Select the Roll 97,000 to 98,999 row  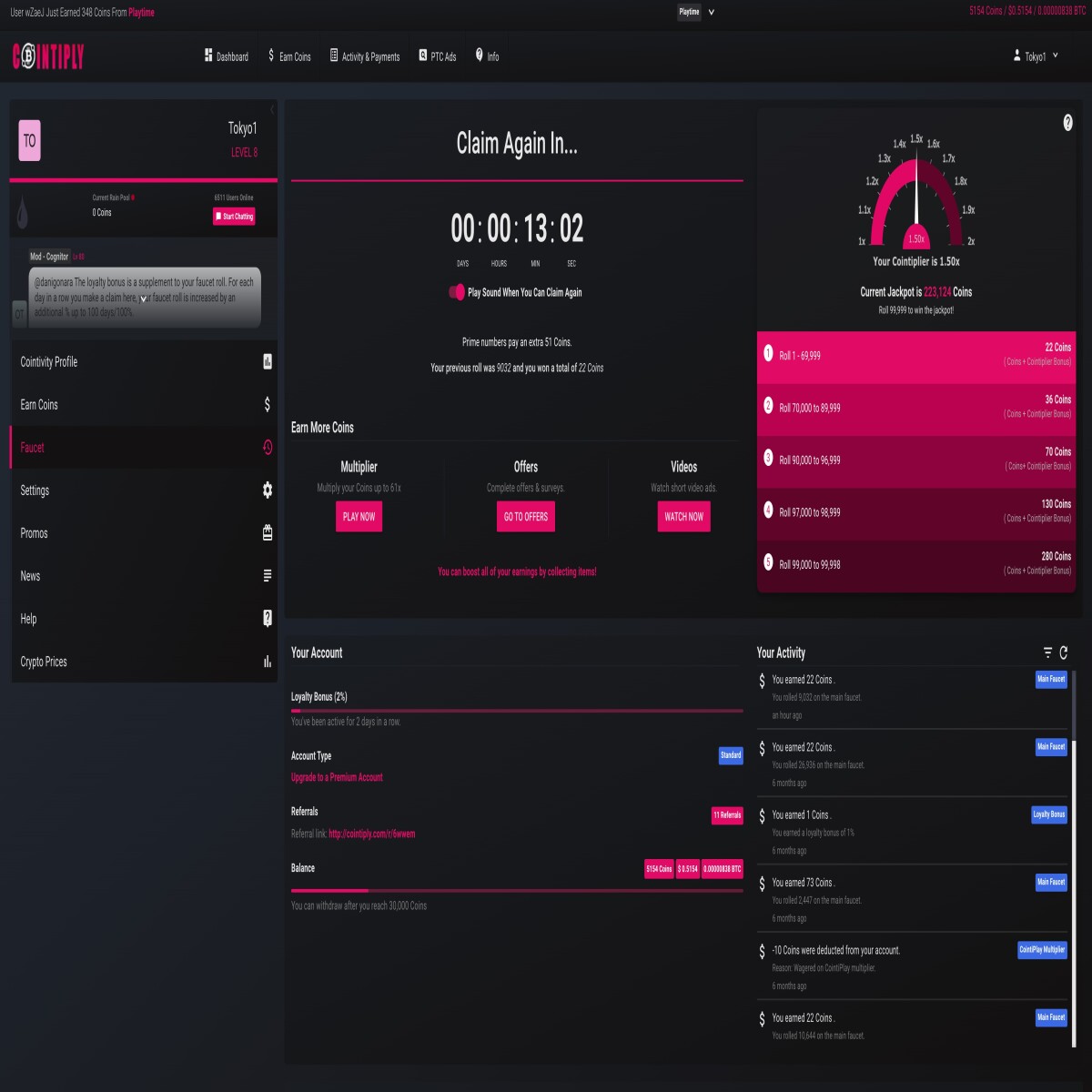916,513
